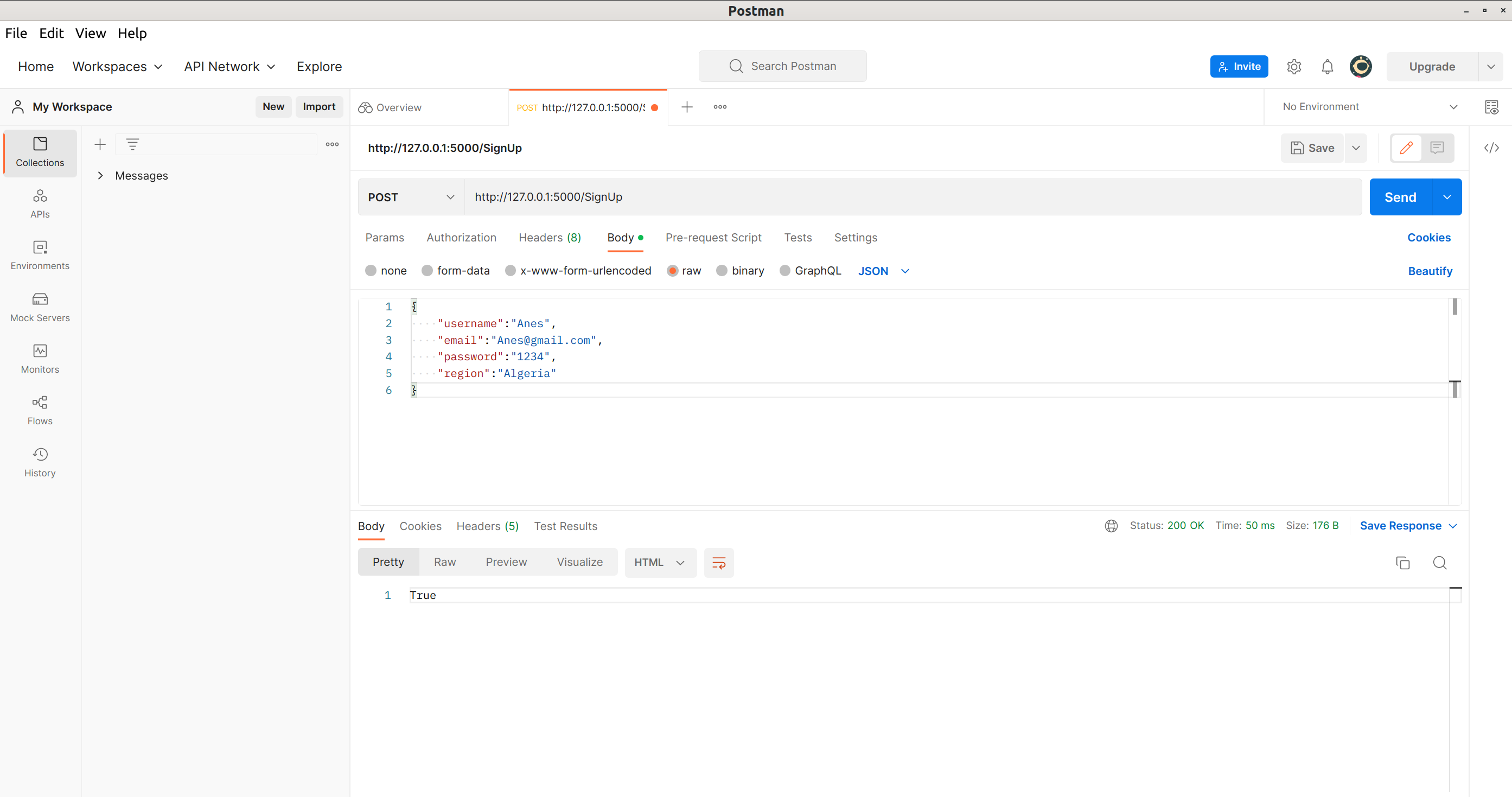The image size is (1512, 797).
Task: Switch to the Pre-request Script tab
Action: click(x=713, y=238)
